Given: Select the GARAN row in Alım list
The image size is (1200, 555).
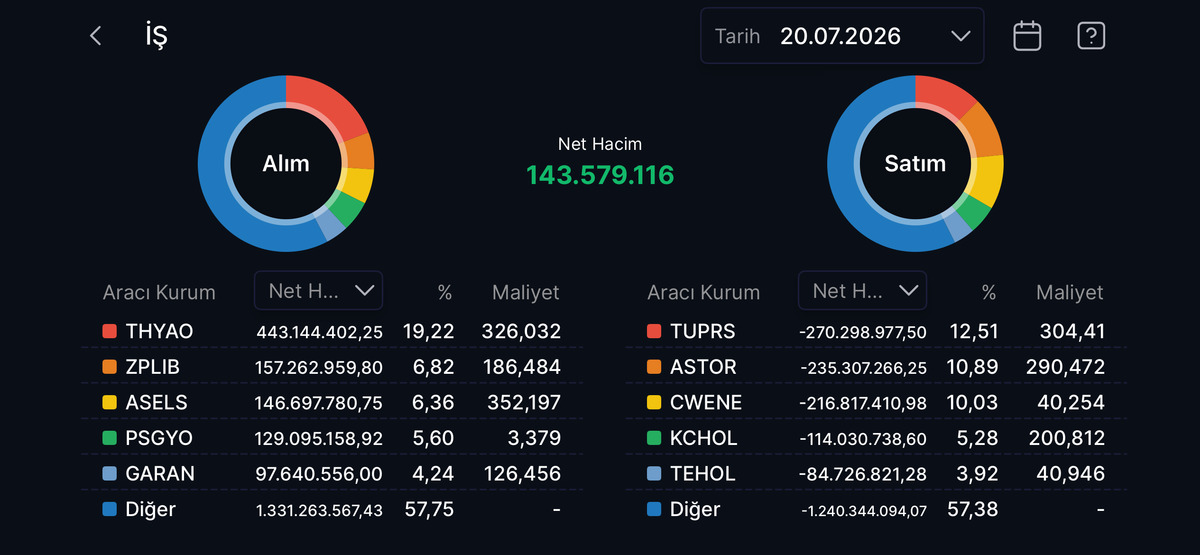Looking at the screenshot, I should click(332, 474).
